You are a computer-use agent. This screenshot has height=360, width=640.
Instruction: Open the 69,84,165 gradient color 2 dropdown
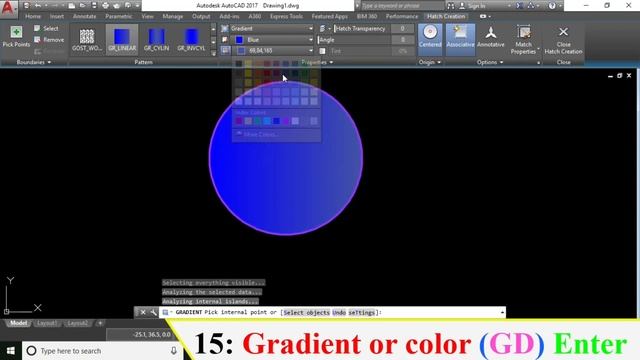(271, 51)
